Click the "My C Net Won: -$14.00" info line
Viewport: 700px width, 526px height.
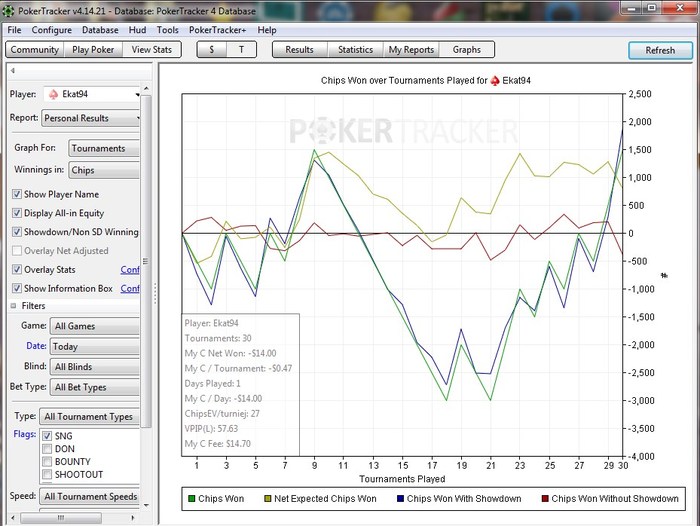coord(230,353)
